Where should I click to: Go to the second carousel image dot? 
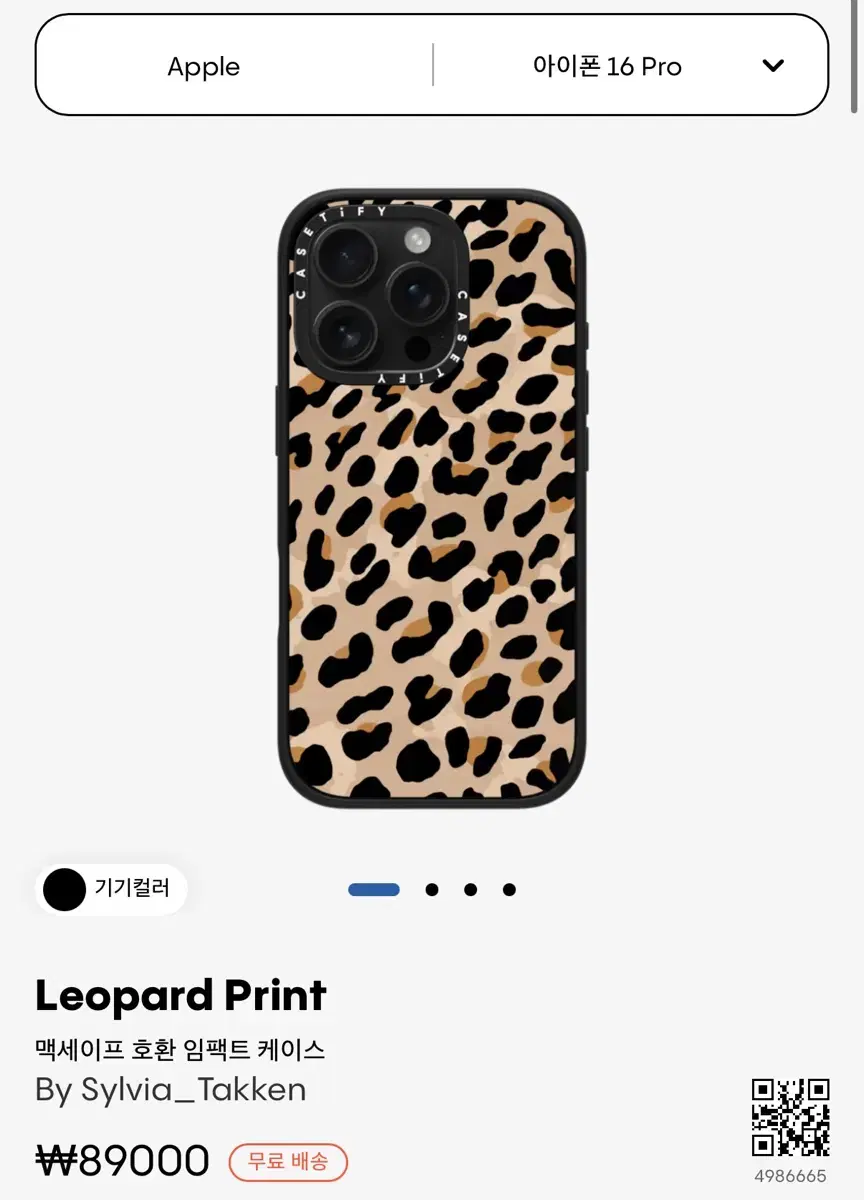pyautogui.click(x=432, y=889)
